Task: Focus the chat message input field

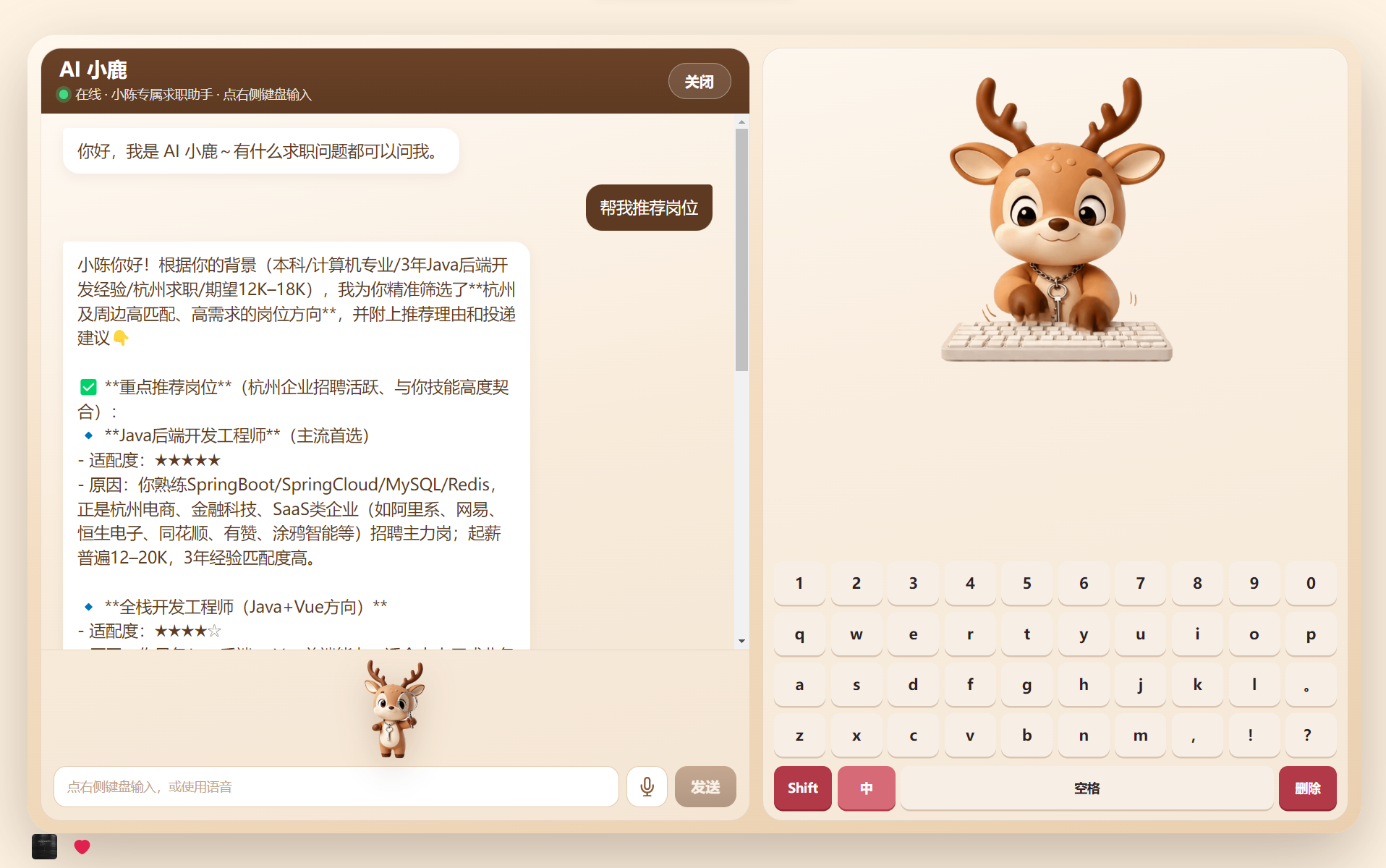Action: [x=336, y=786]
